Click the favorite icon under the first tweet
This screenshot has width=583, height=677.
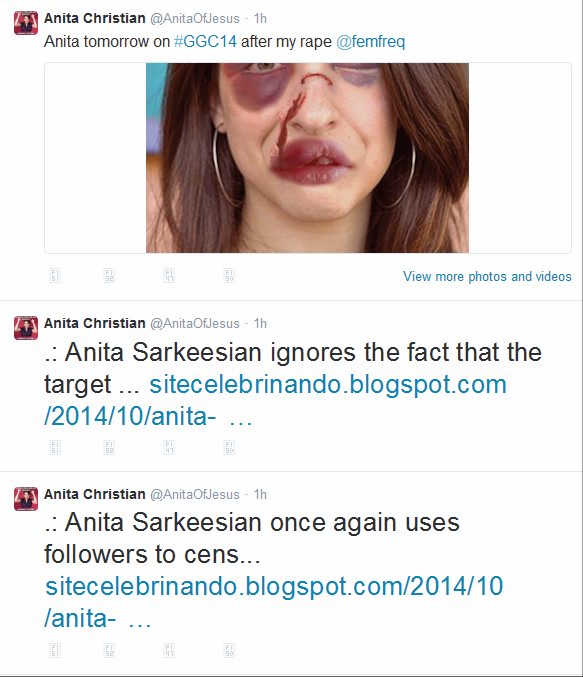pos(169,275)
